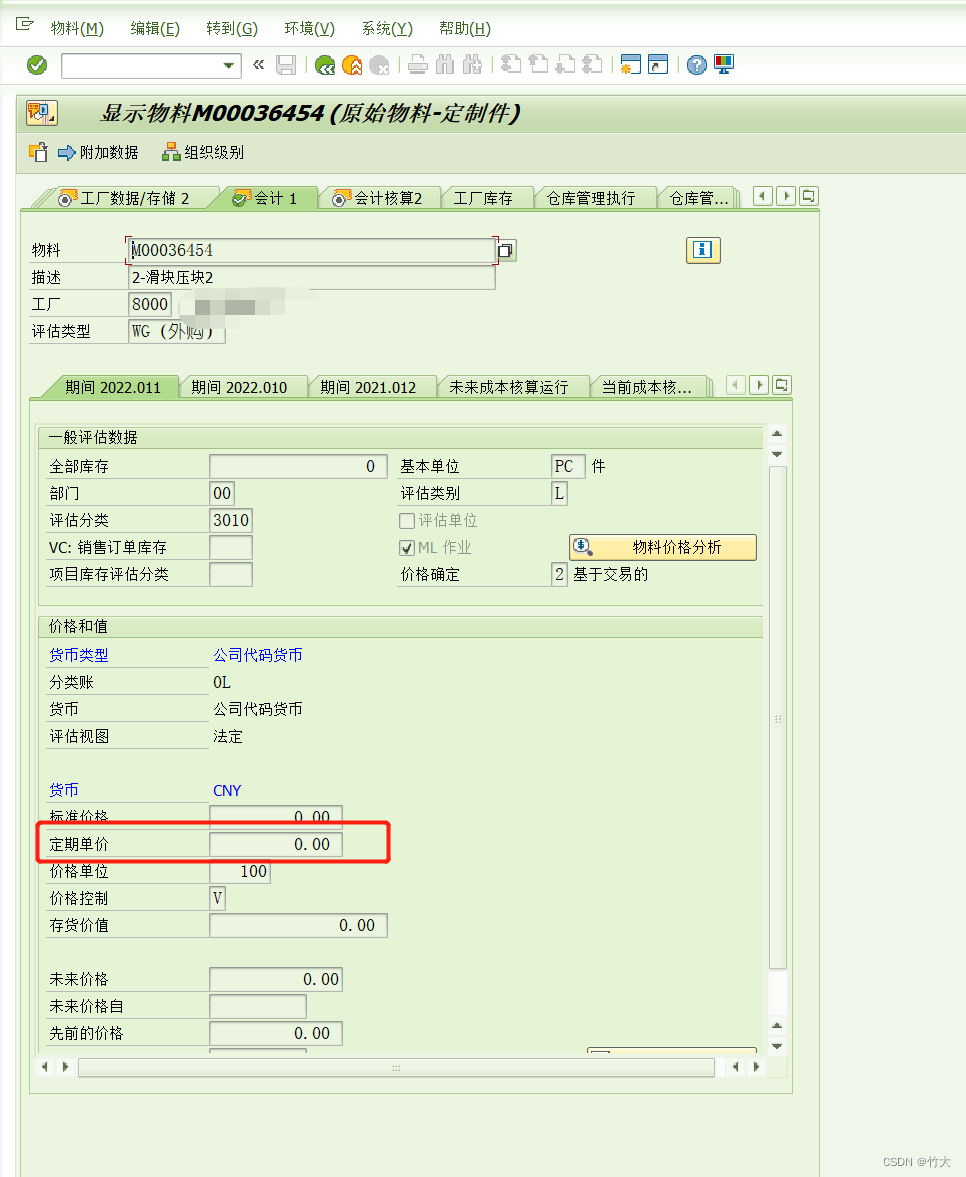Click the information icon beside the material field
Screen dimensions: 966x1177
pos(703,250)
